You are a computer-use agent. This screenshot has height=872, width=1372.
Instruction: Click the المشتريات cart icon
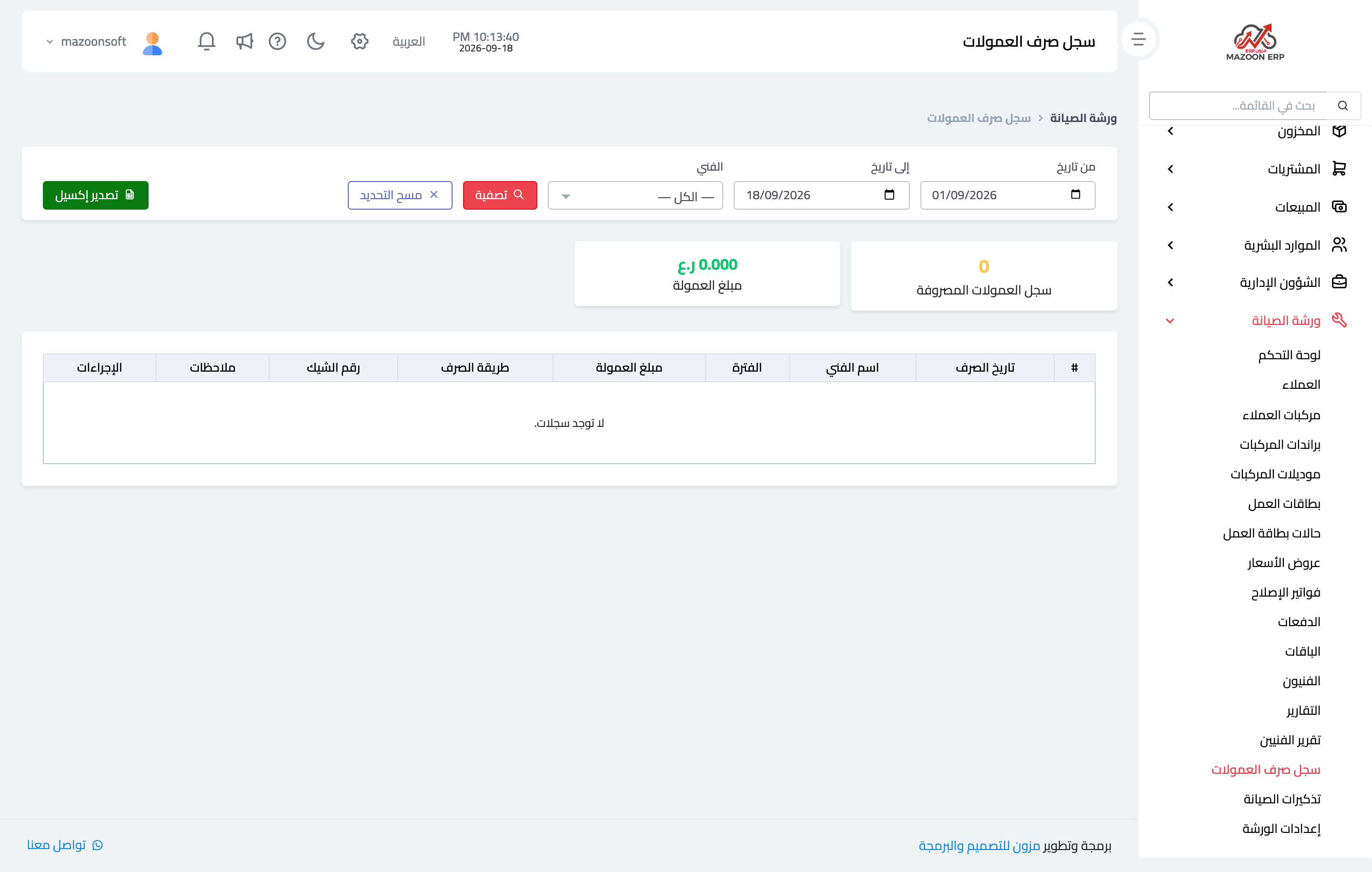pos(1339,169)
